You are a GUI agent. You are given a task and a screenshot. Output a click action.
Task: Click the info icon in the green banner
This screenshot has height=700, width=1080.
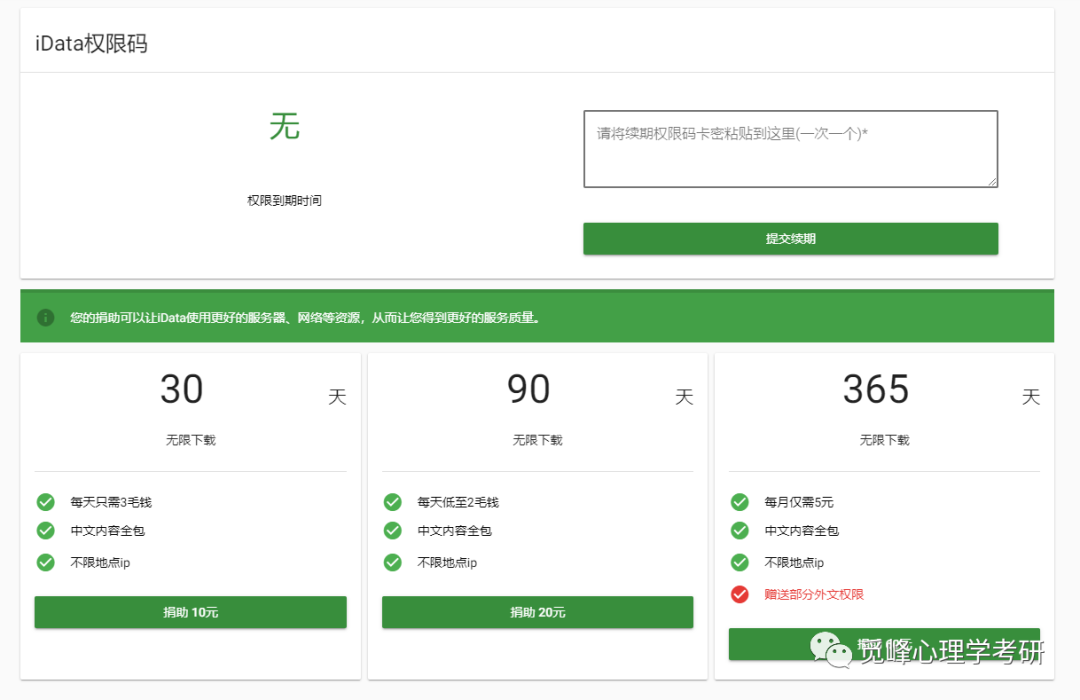point(45,318)
